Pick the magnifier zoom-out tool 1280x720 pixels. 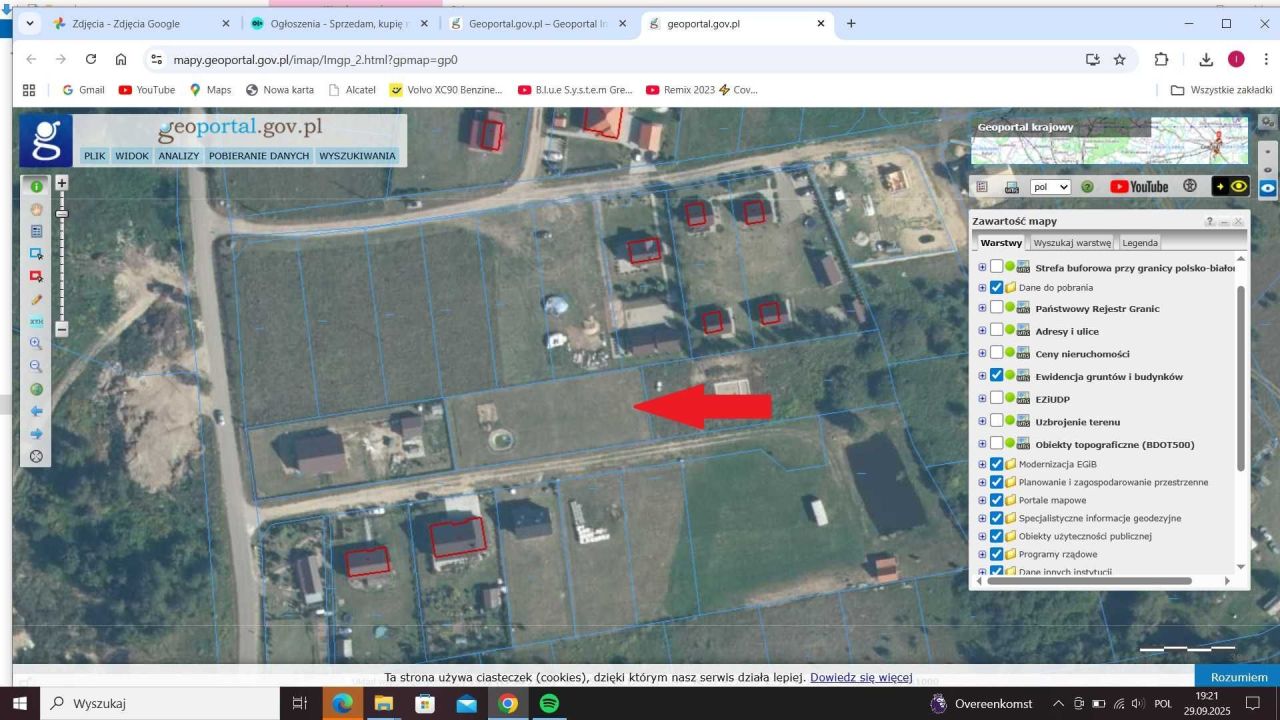click(37, 366)
